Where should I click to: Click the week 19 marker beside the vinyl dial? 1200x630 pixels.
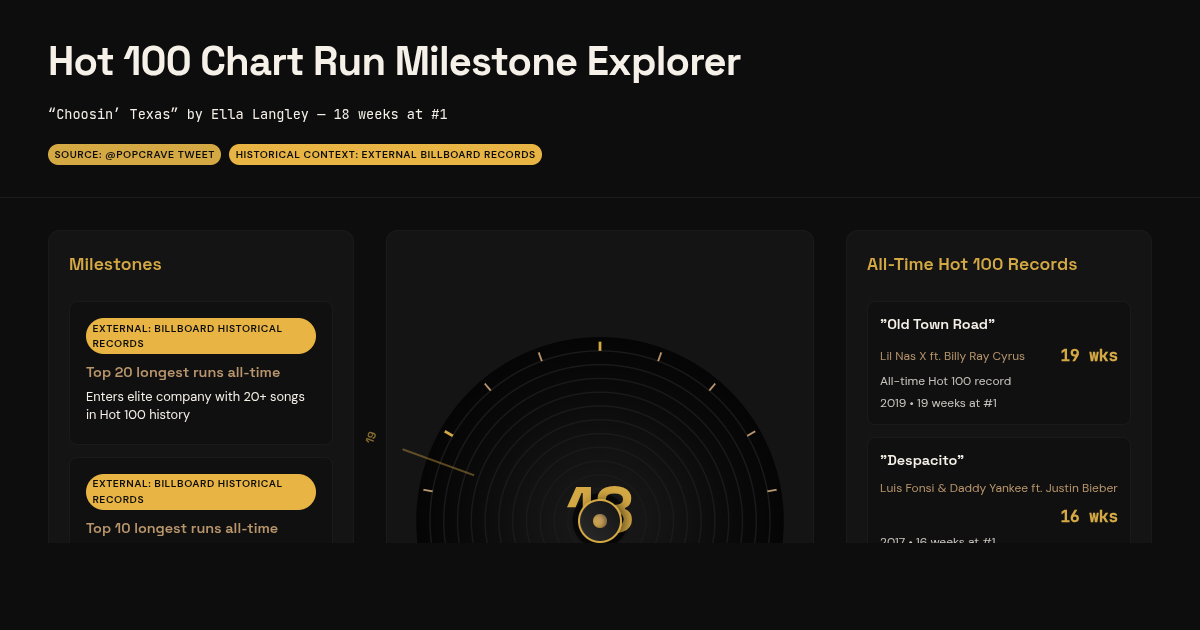coord(371,437)
